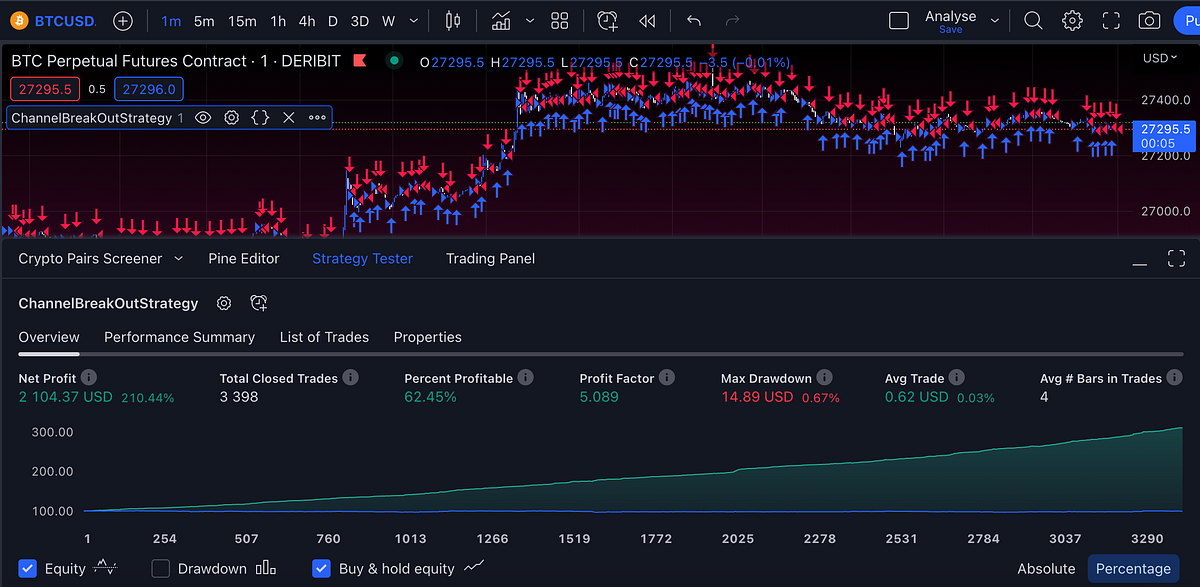Undo the last chart action
Viewport: 1200px width, 587px height.
tap(694, 20)
